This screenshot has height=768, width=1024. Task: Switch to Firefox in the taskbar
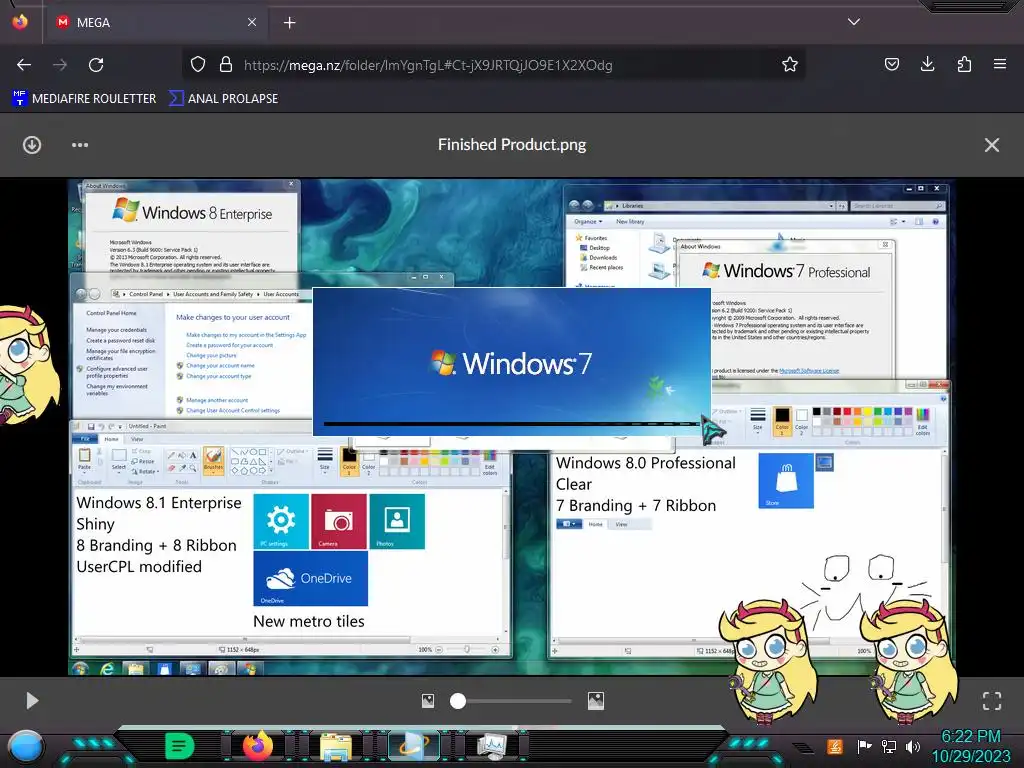[257, 745]
